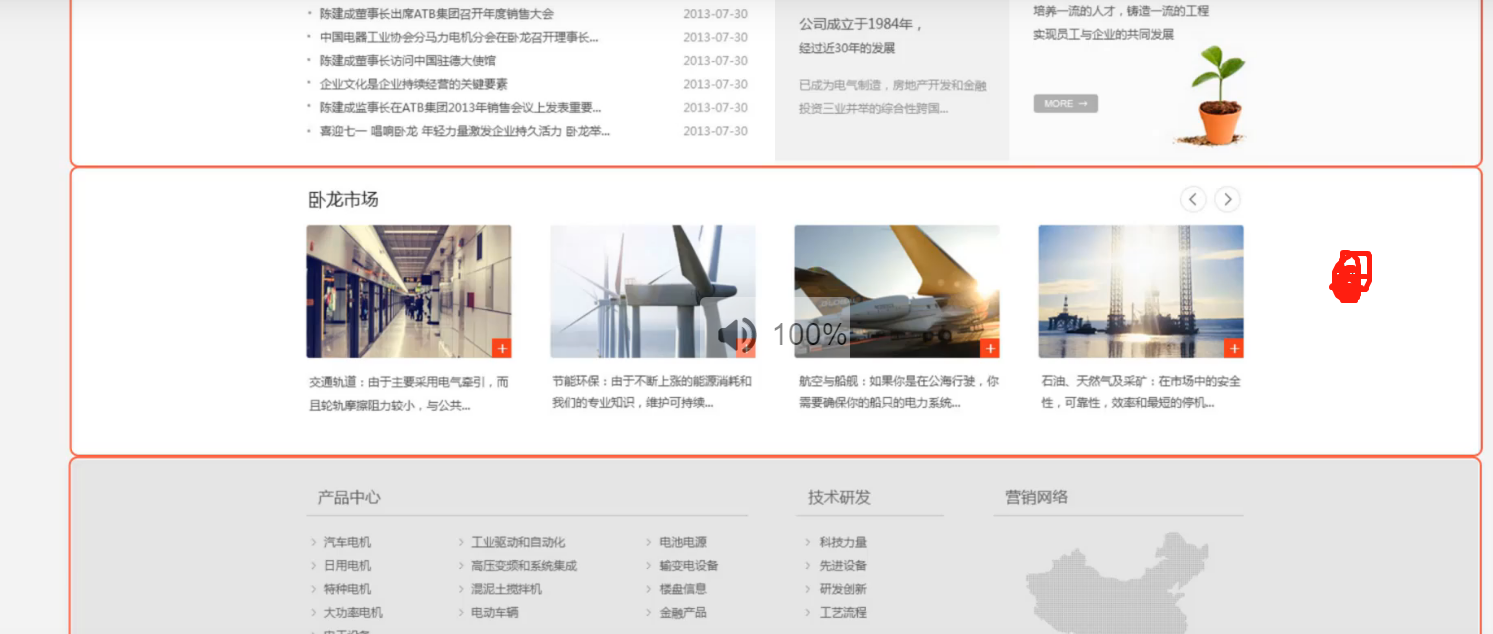1493x634 pixels.
Task: Click the 科技力量 link
Action: [x=843, y=542]
